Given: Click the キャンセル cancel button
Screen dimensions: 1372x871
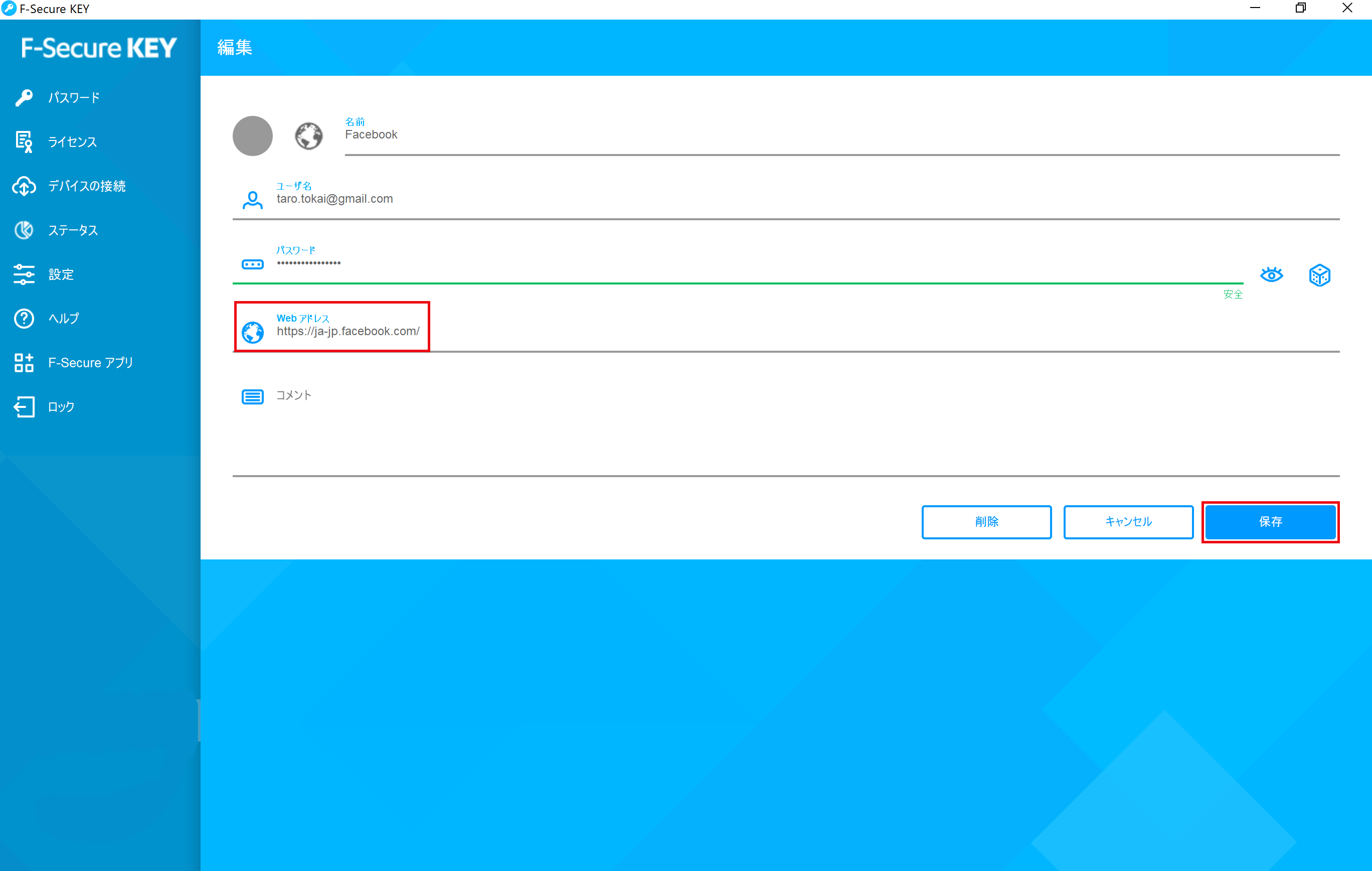Looking at the screenshot, I should click(1128, 522).
